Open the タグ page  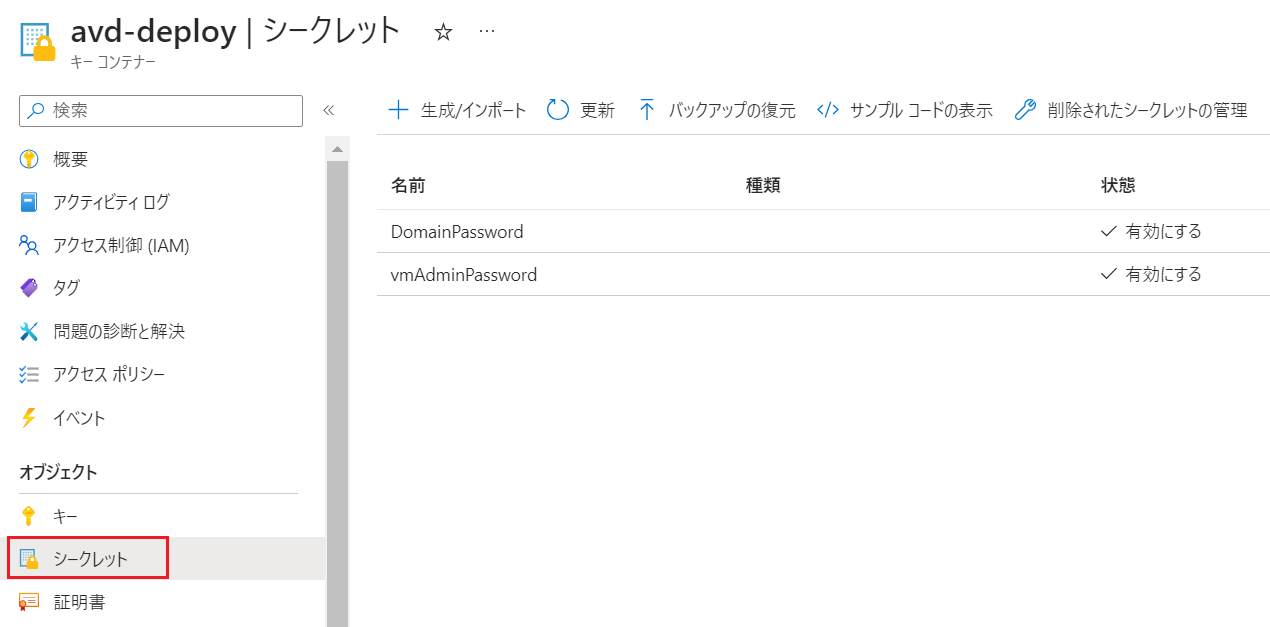(x=66, y=288)
